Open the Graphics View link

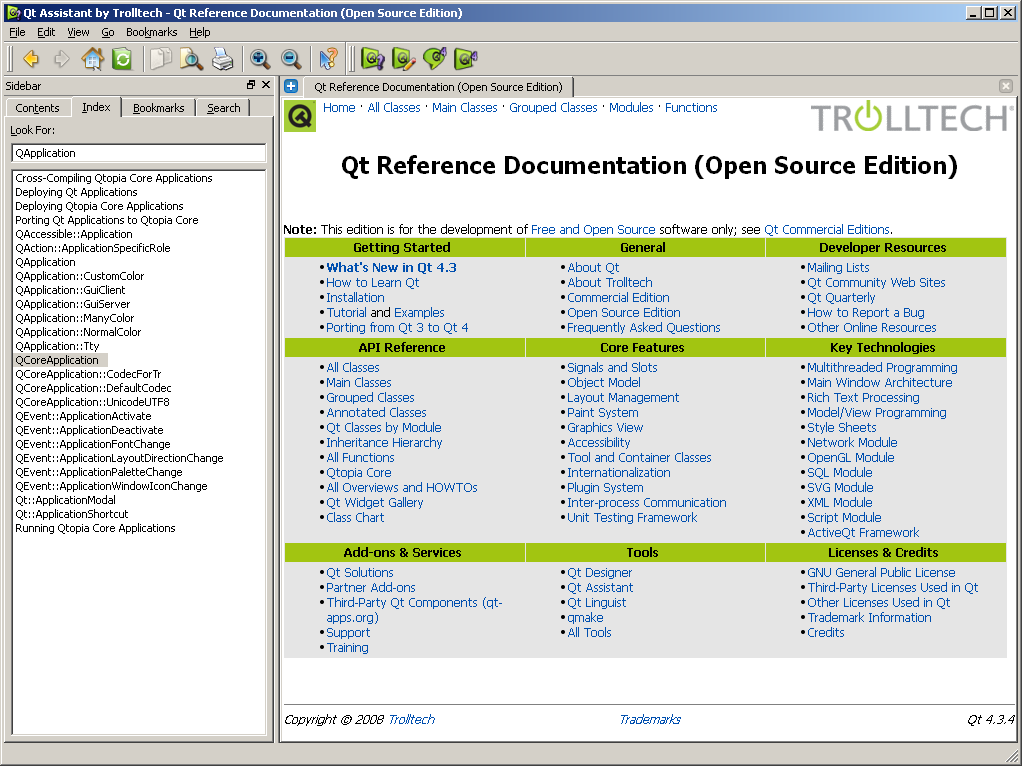[x=605, y=428]
